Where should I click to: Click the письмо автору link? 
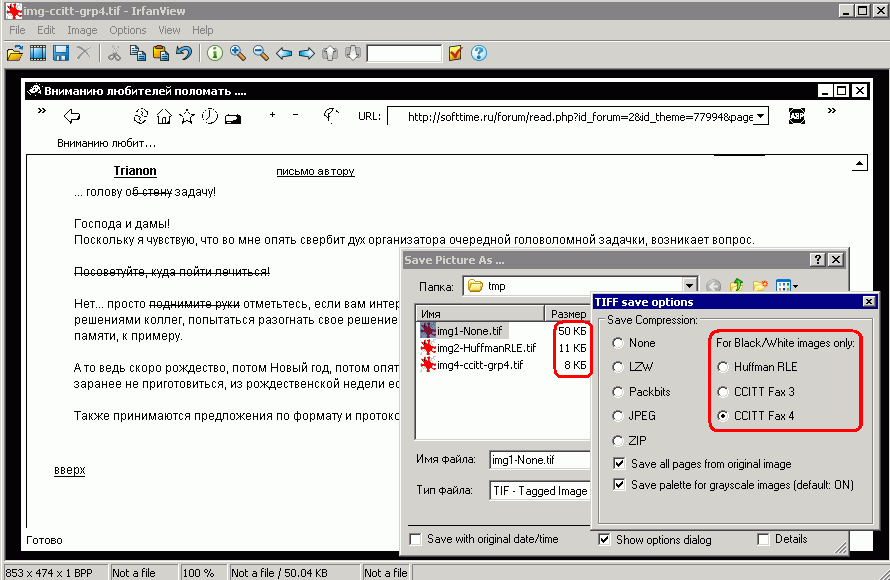[x=316, y=171]
